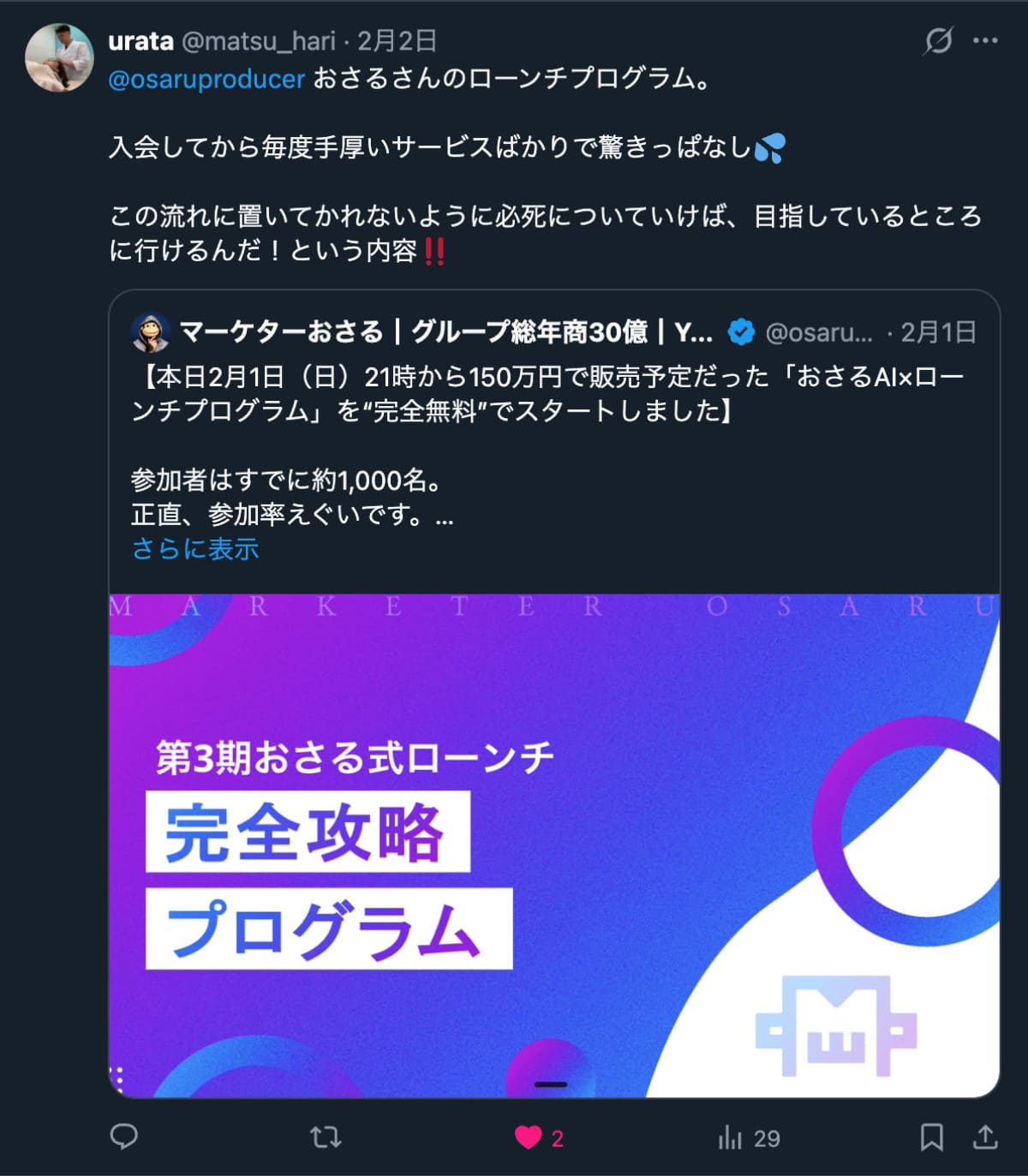Expand quoted post with さらに表示
The height and width of the screenshot is (1176, 1028).
tap(195, 548)
